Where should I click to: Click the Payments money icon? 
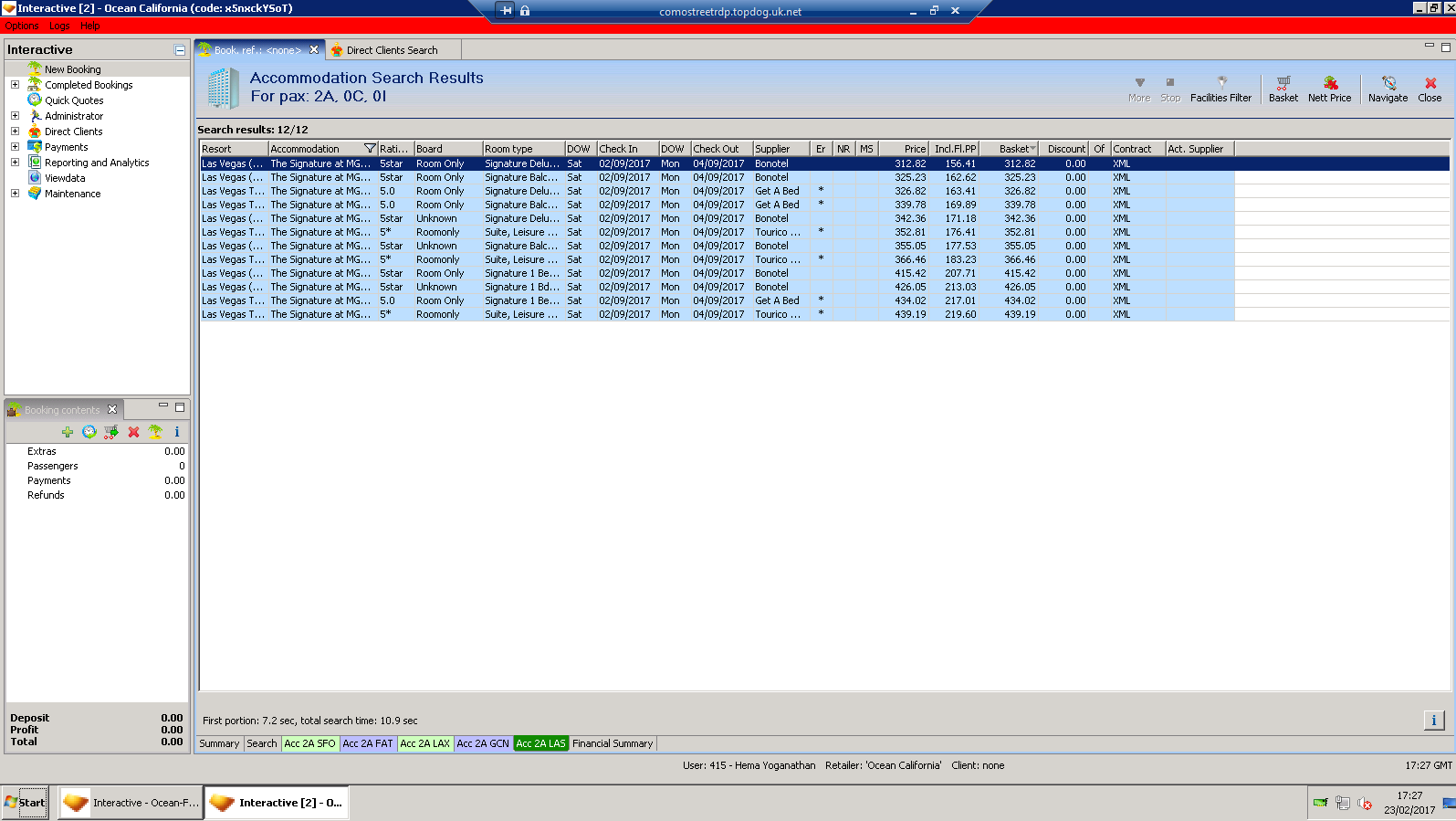[35, 146]
